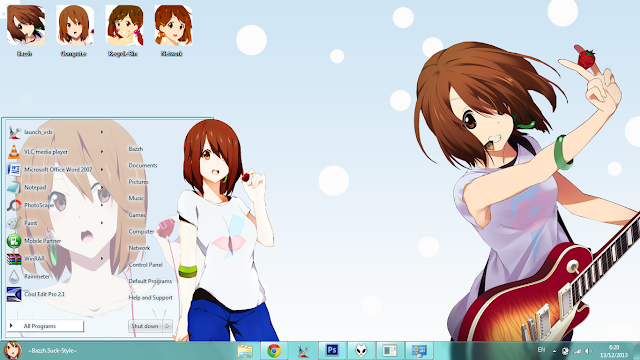Image resolution: width=640 pixels, height=360 pixels.
Task: Expand the Paint recent files arrow
Action: (102, 223)
